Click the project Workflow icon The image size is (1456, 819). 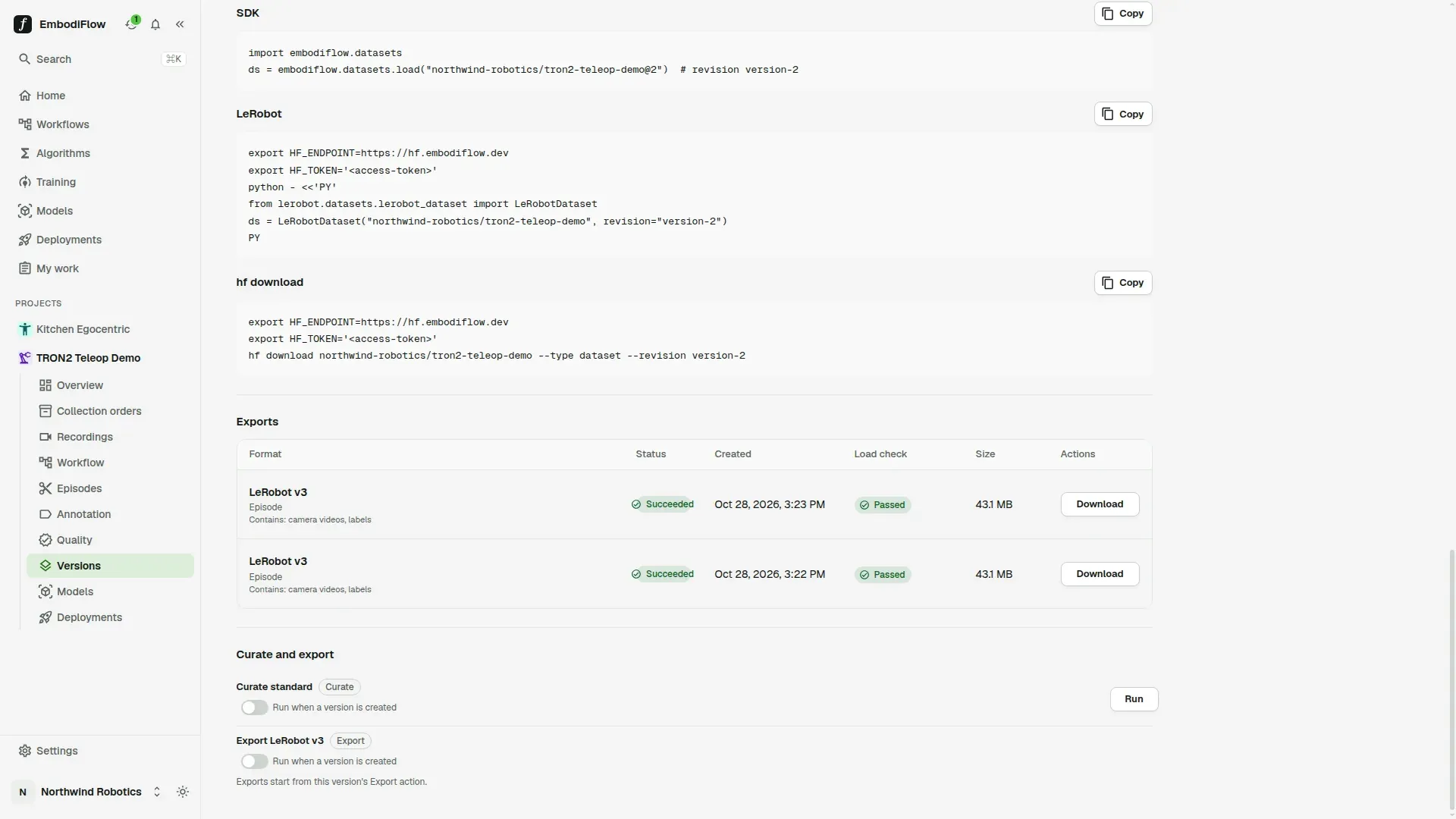click(45, 463)
